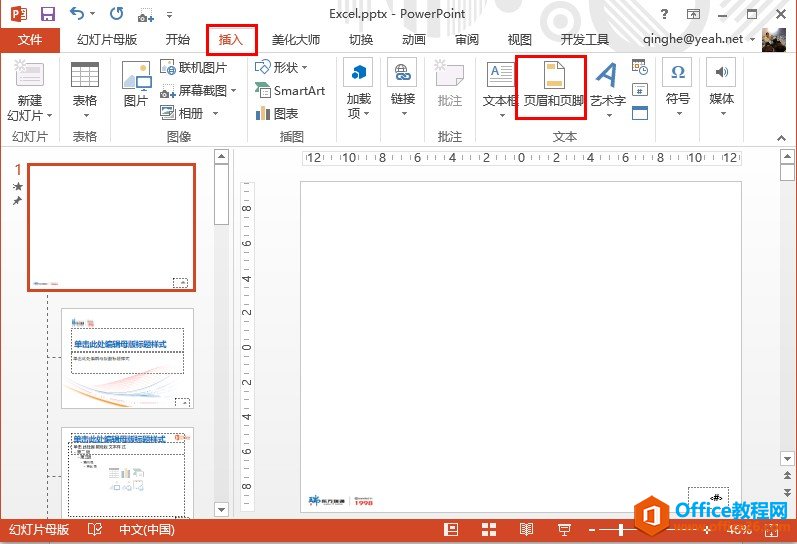797x544 pixels.
Task: Insert a 文本框 text box
Action: (500, 89)
